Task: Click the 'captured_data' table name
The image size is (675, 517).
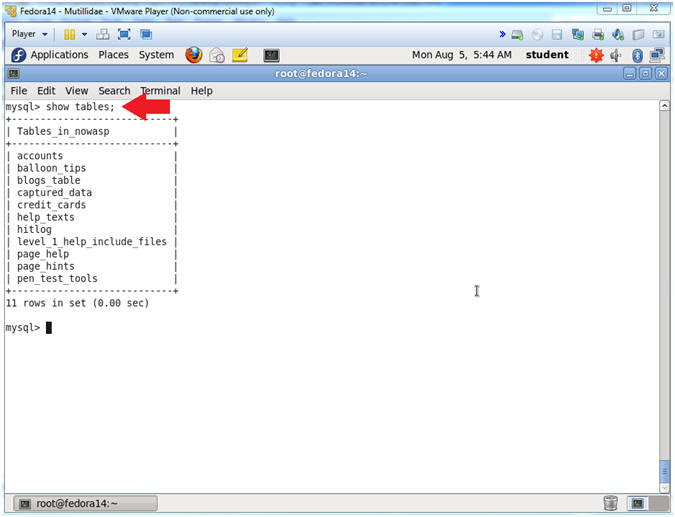Action: (54, 192)
